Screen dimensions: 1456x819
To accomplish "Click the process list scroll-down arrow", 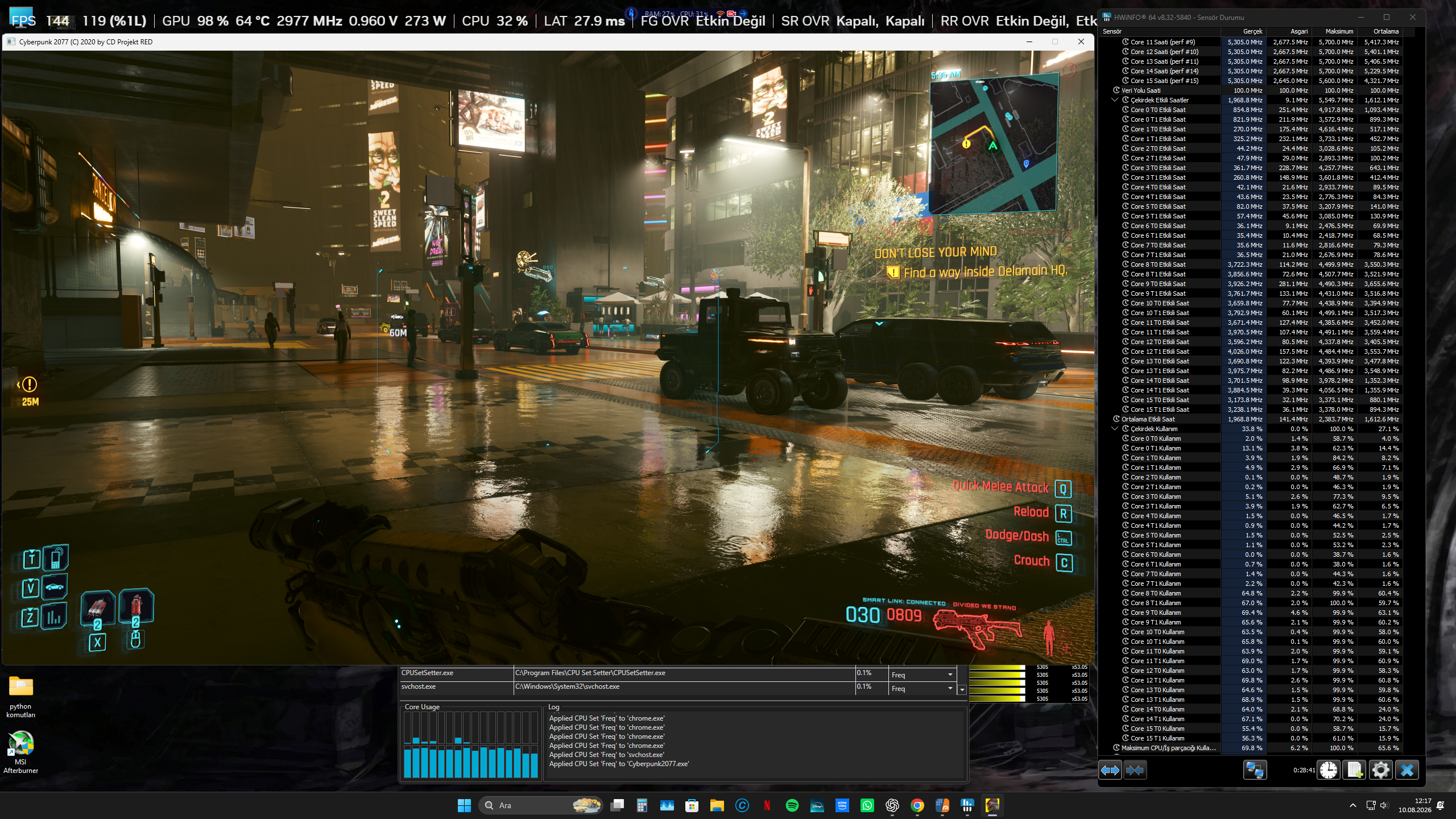I will [962, 689].
